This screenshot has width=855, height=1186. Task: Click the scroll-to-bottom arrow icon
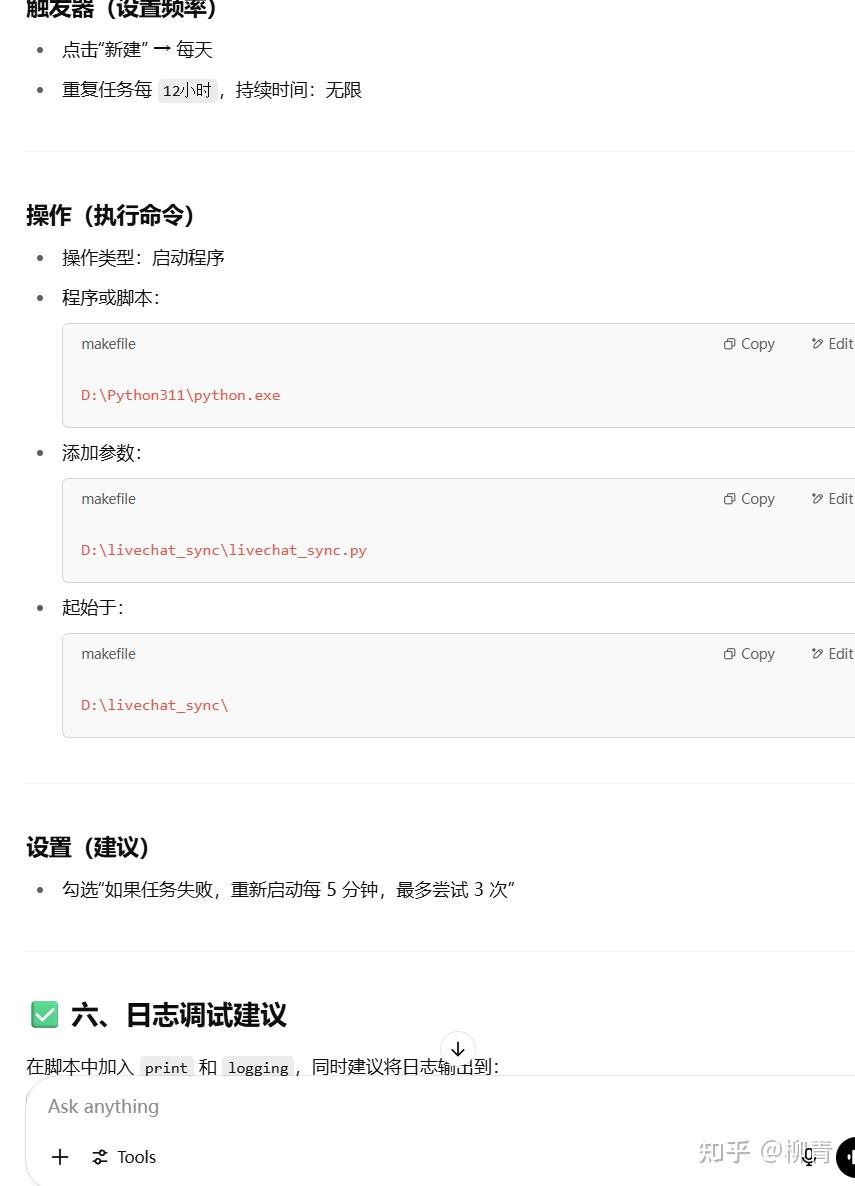click(458, 1049)
